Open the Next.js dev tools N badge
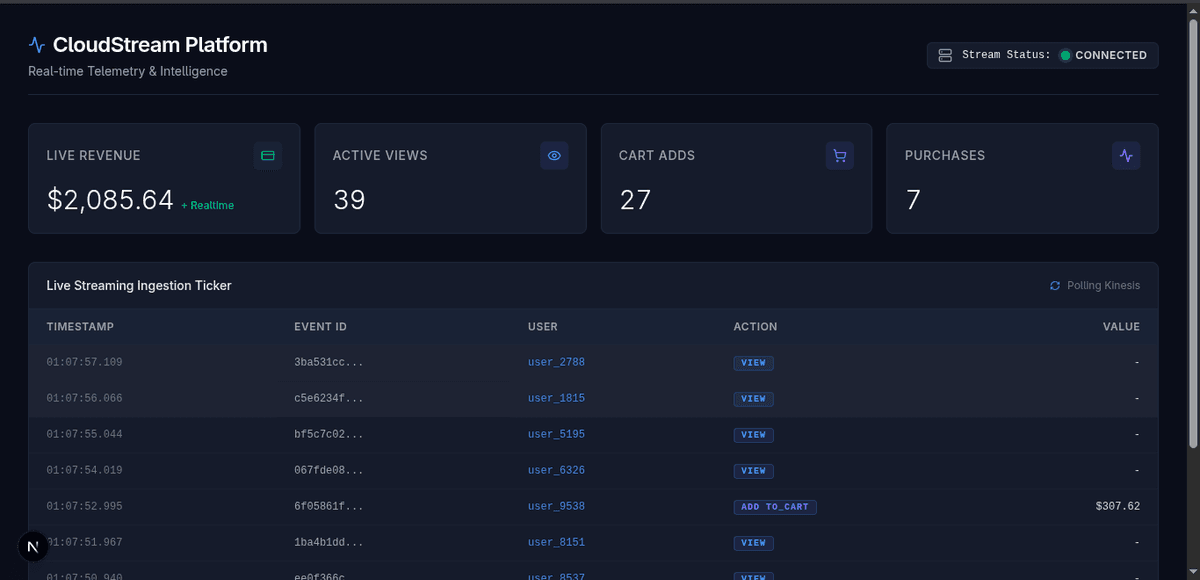1200x580 pixels. point(33,546)
